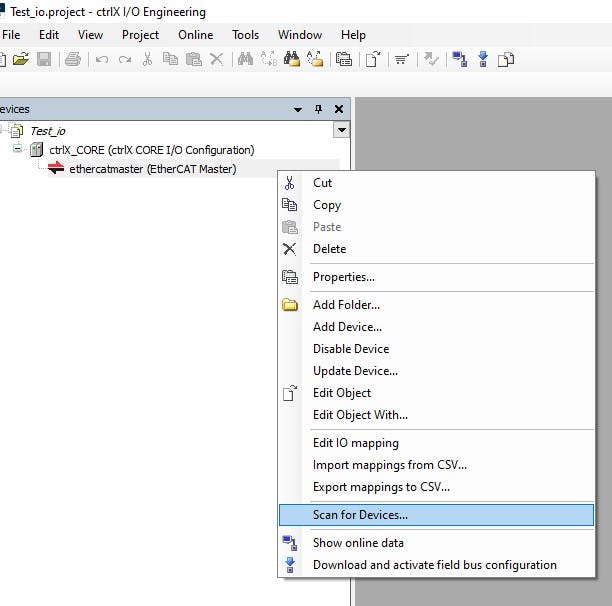Select Edit Object in context menu
The image size is (612, 606).
[436, 393]
